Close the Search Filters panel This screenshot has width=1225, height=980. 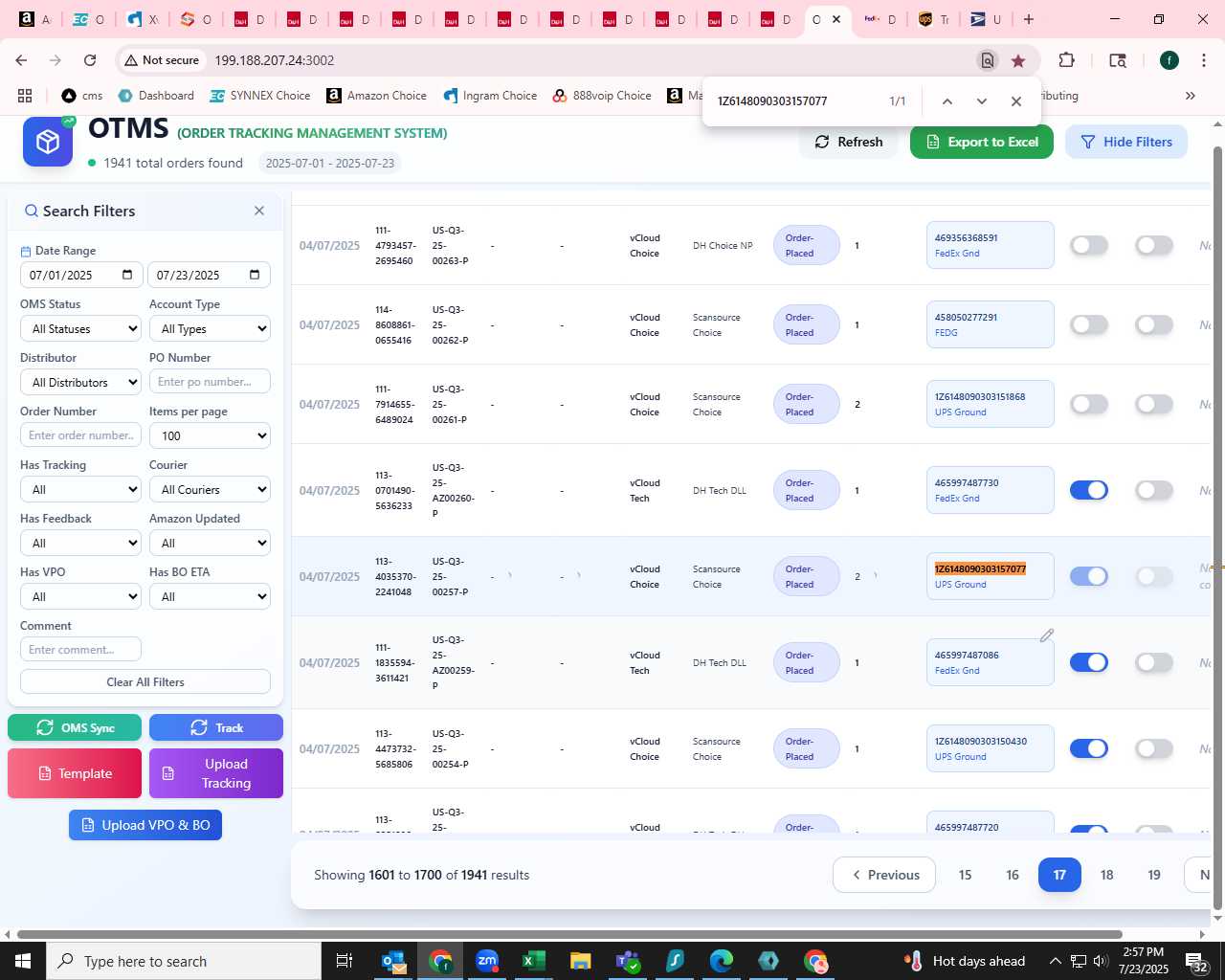259,211
